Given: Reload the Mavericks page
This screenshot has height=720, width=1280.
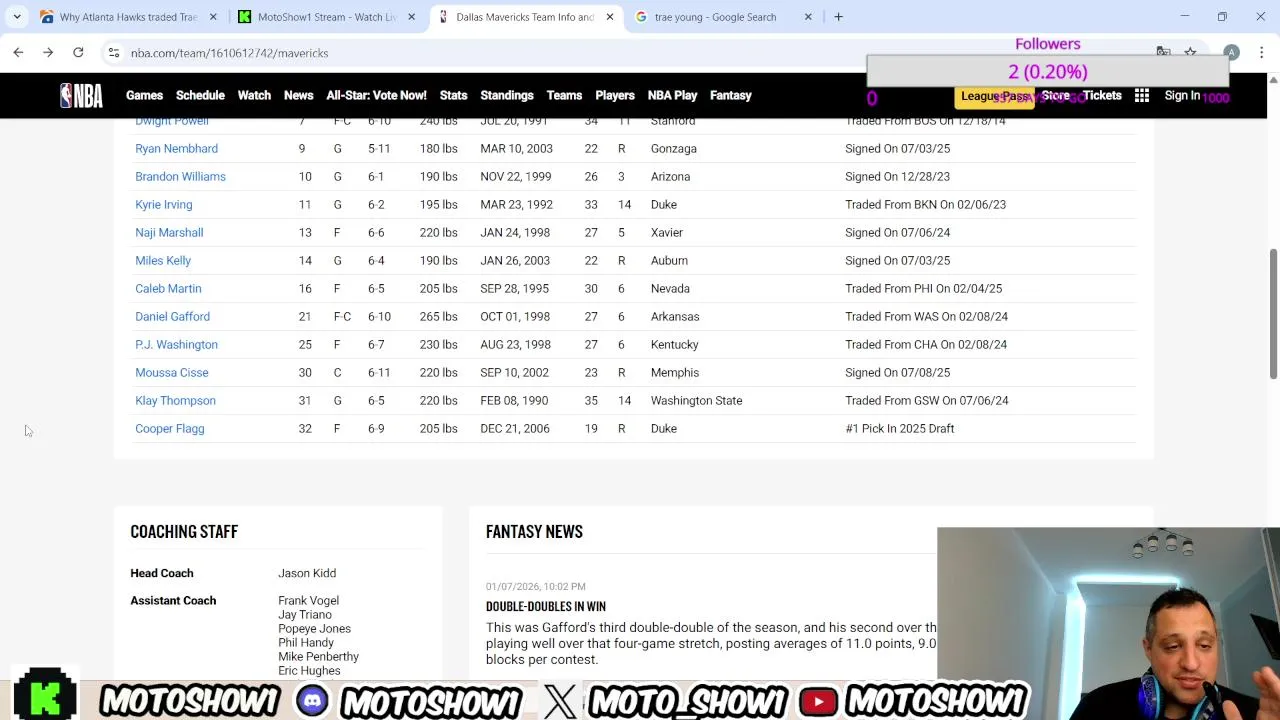Looking at the screenshot, I should [78, 52].
